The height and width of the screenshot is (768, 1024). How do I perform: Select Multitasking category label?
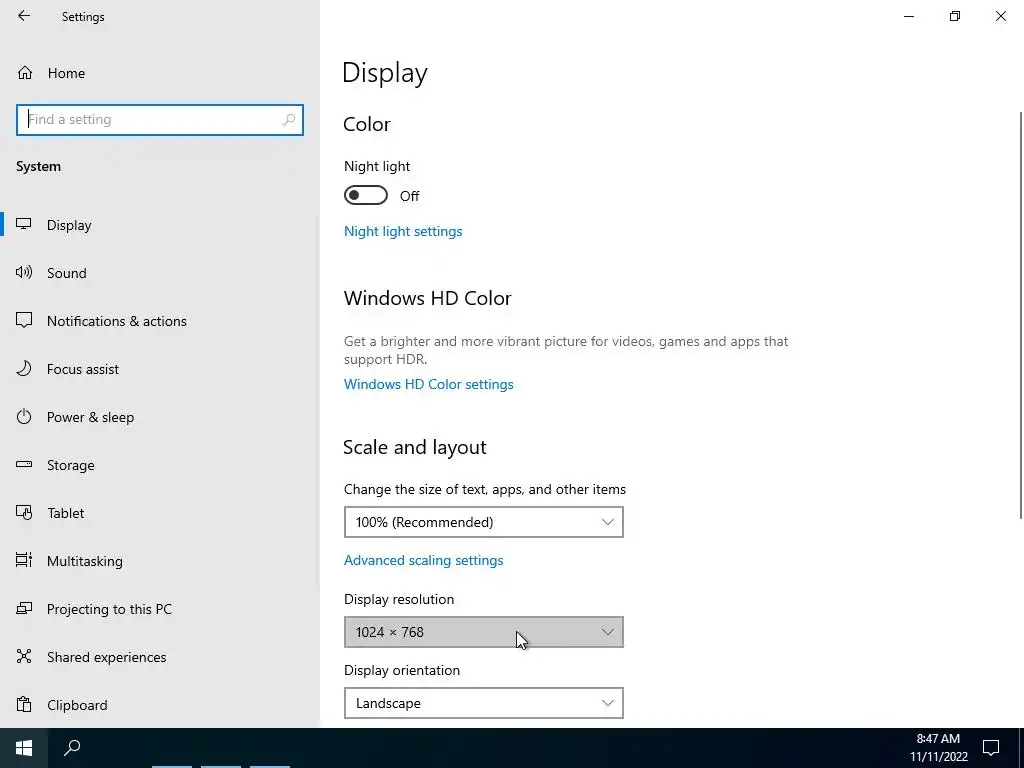click(85, 561)
